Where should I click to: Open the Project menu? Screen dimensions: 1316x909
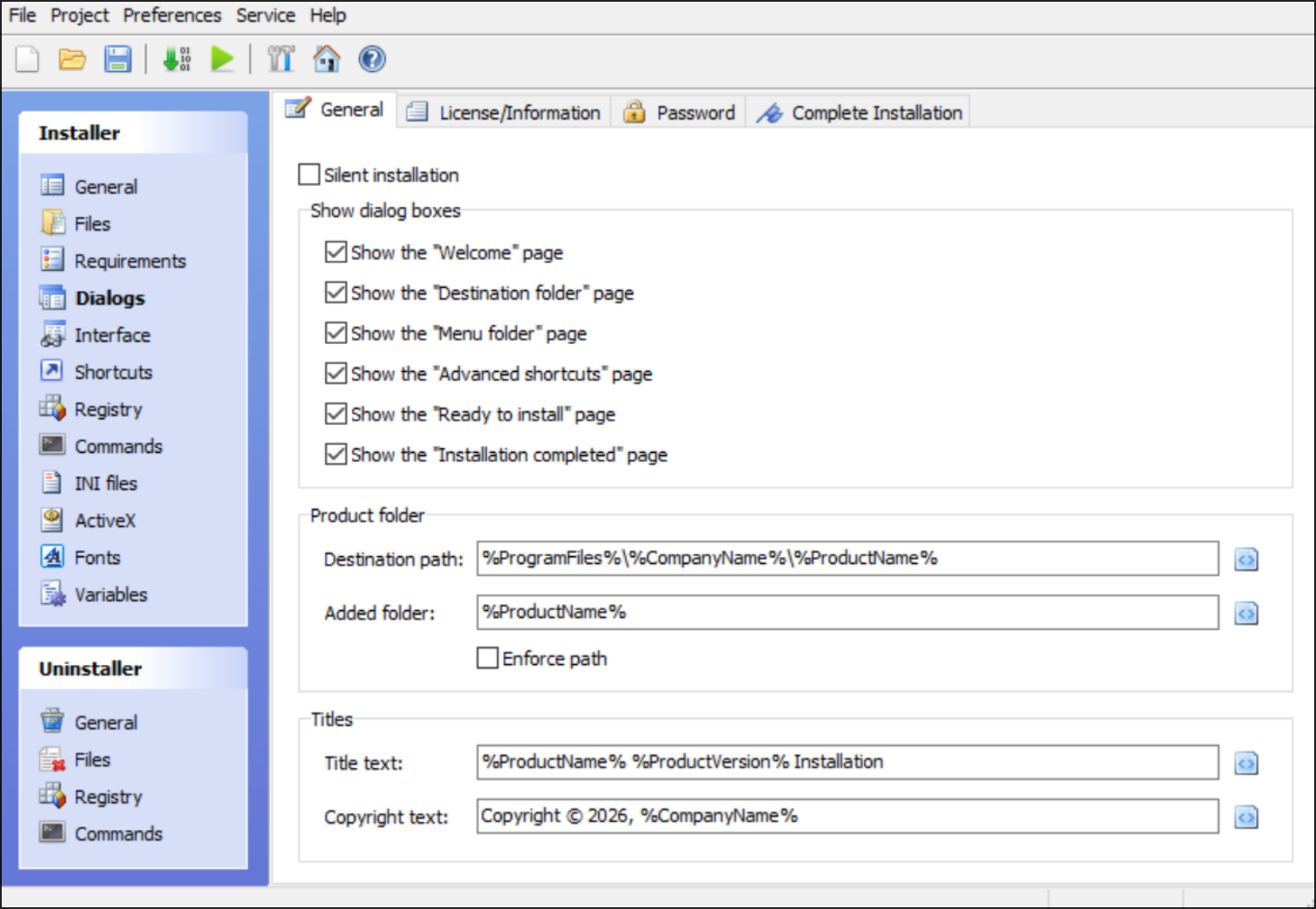(x=79, y=16)
